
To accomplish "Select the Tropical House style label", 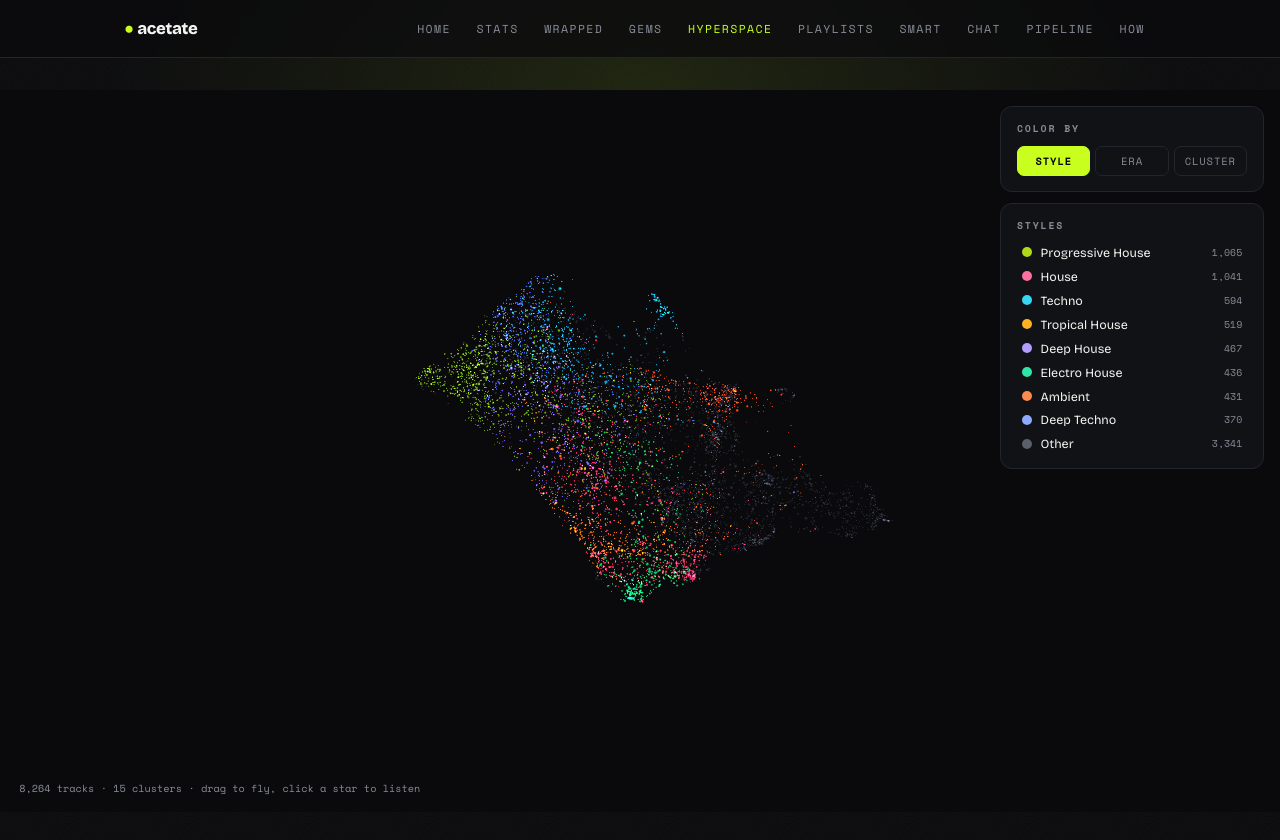I will [x=1084, y=325].
